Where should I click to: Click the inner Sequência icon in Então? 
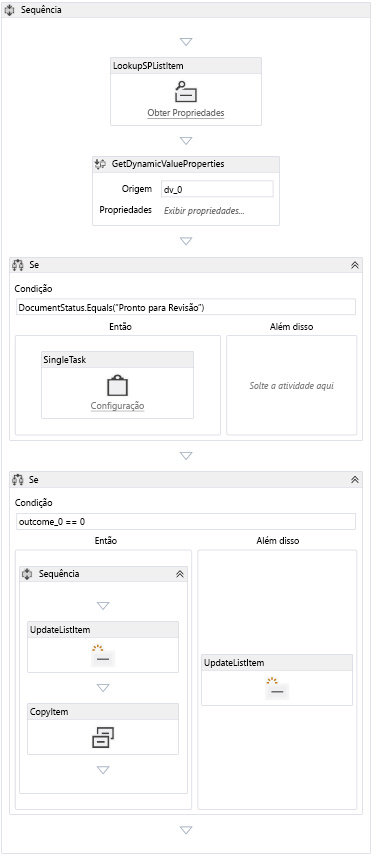coord(28,574)
